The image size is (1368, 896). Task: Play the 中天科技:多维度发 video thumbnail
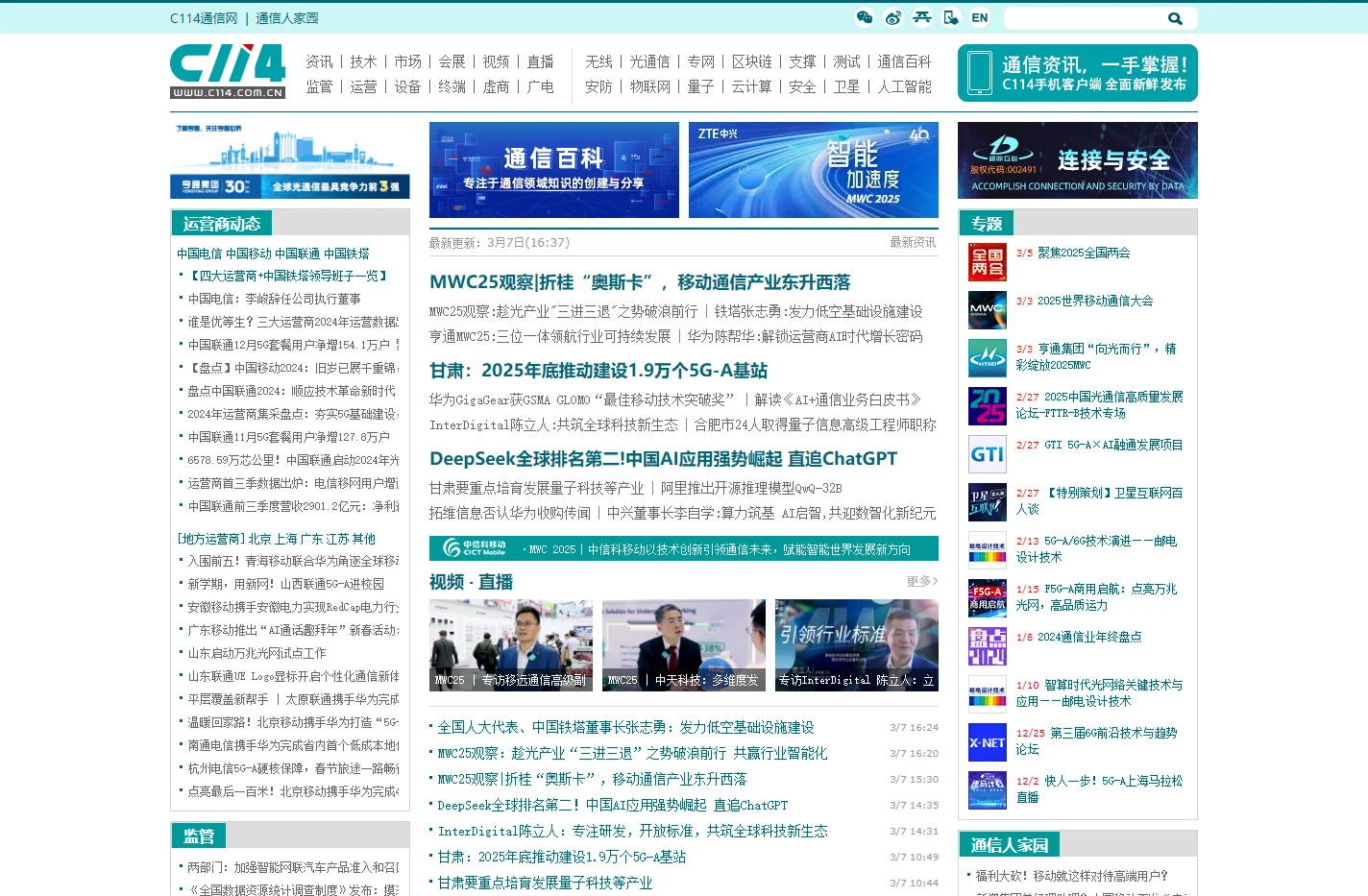pyautogui.click(x=684, y=645)
